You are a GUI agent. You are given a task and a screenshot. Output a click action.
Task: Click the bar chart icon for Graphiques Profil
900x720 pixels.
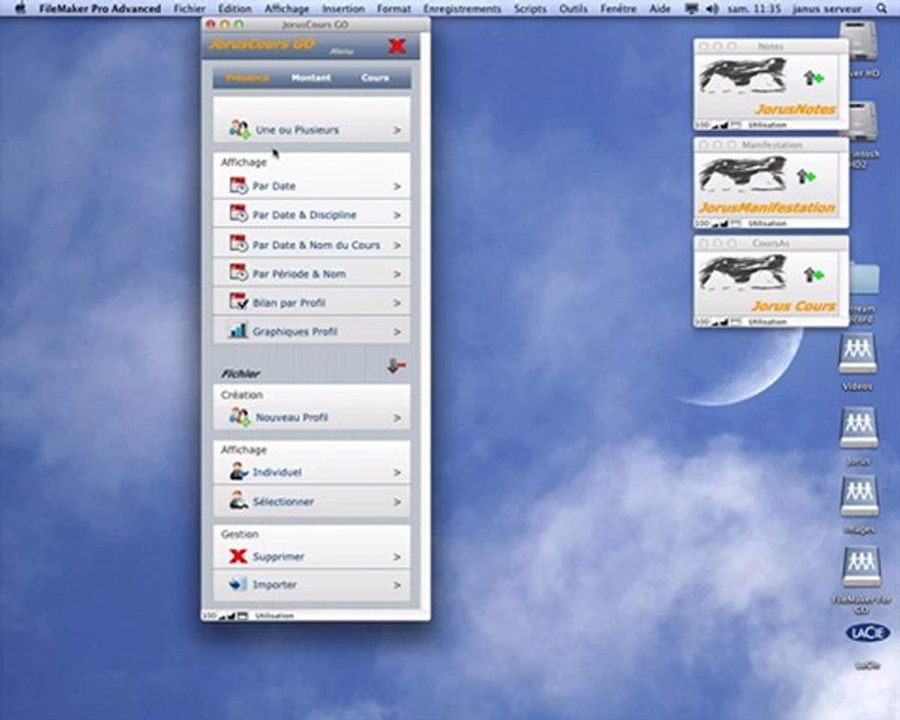click(238, 331)
